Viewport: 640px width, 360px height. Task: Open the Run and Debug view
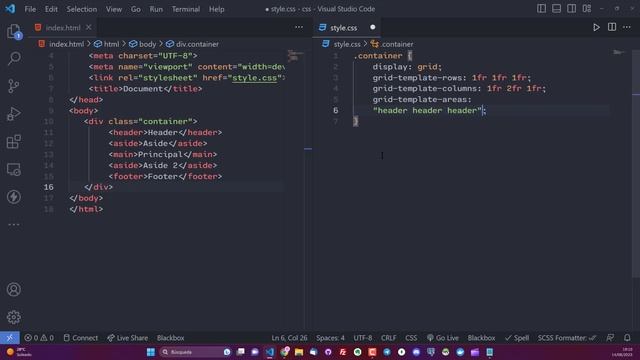(x=13, y=114)
